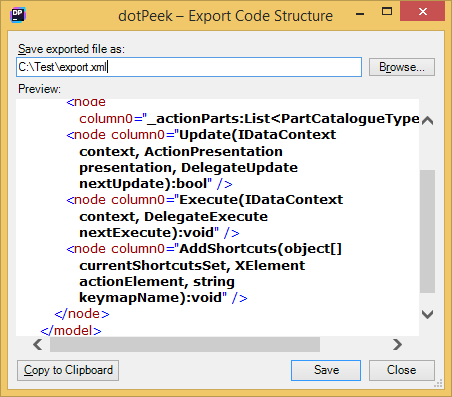Copy to Clipboard the exported XML
Image resolution: width=452 pixels, height=397 pixels.
click(68, 370)
